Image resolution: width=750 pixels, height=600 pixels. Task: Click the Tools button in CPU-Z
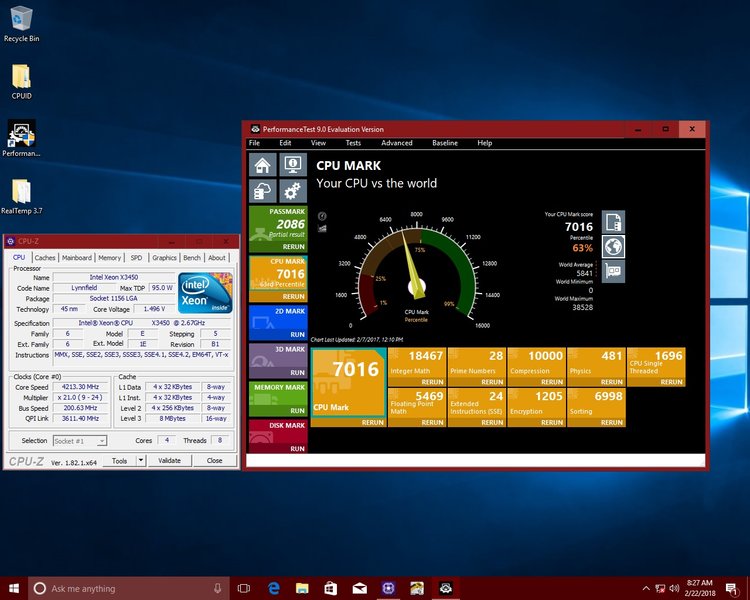tap(119, 461)
